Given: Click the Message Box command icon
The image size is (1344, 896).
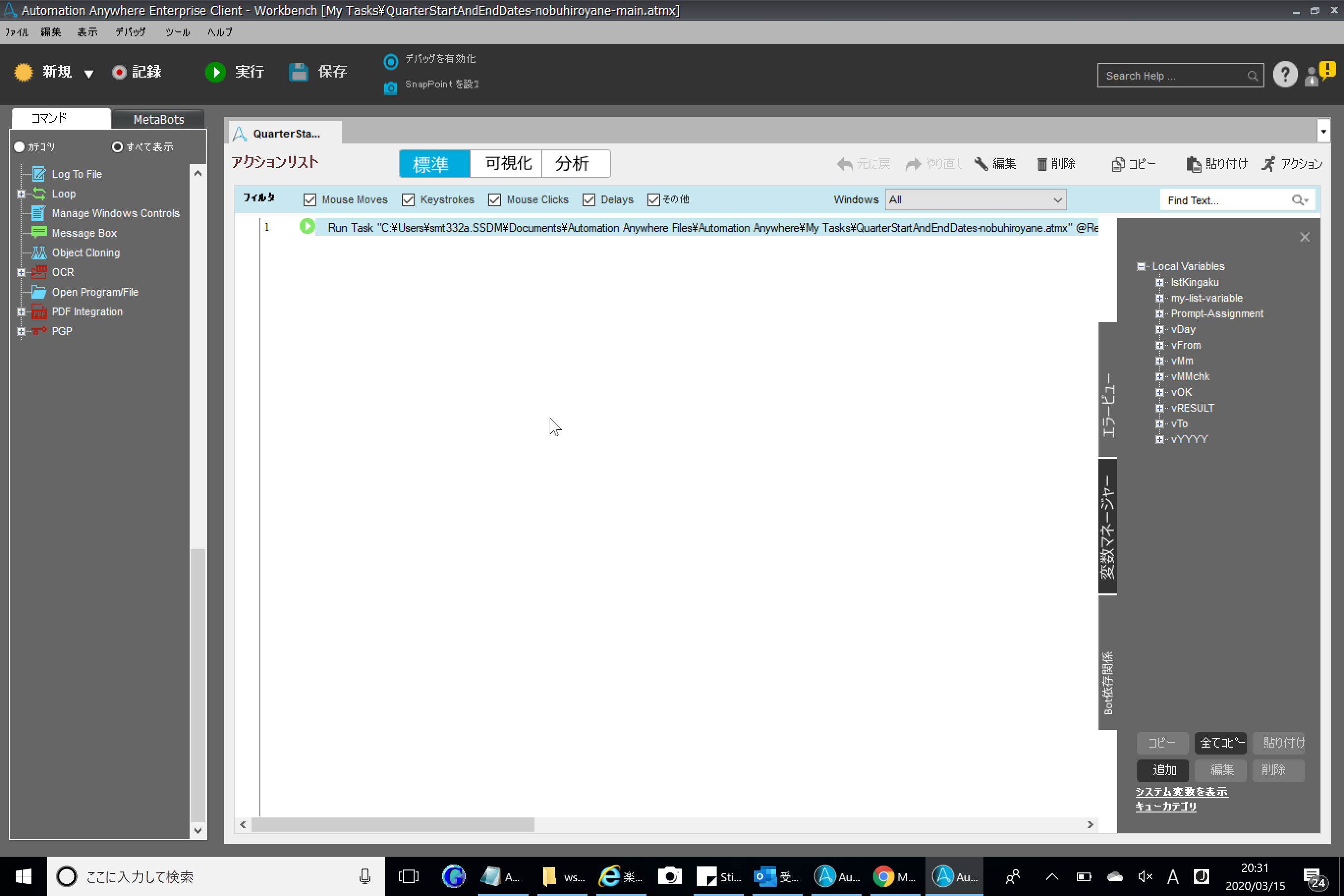Looking at the screenshot, I should 39,232.
